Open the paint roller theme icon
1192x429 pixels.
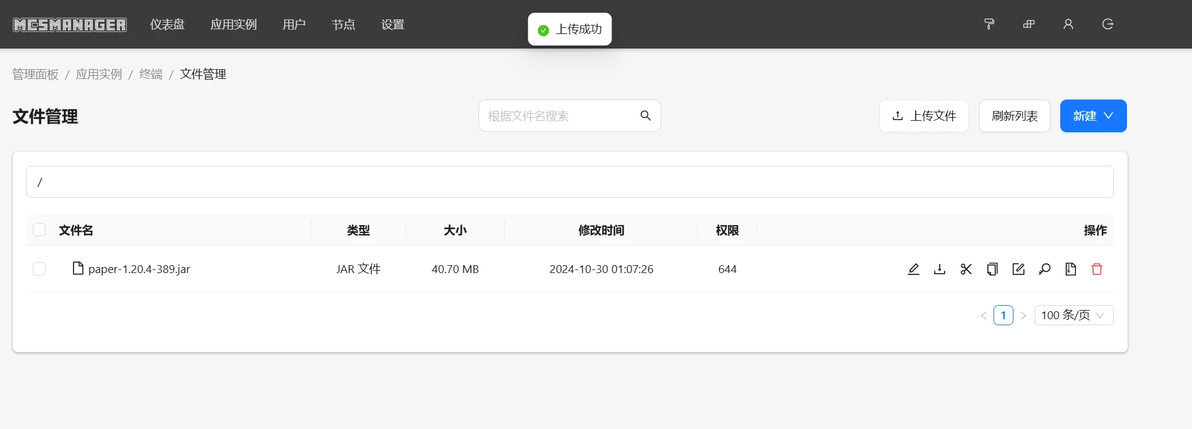pyautogui.click(x=989, y=24)
